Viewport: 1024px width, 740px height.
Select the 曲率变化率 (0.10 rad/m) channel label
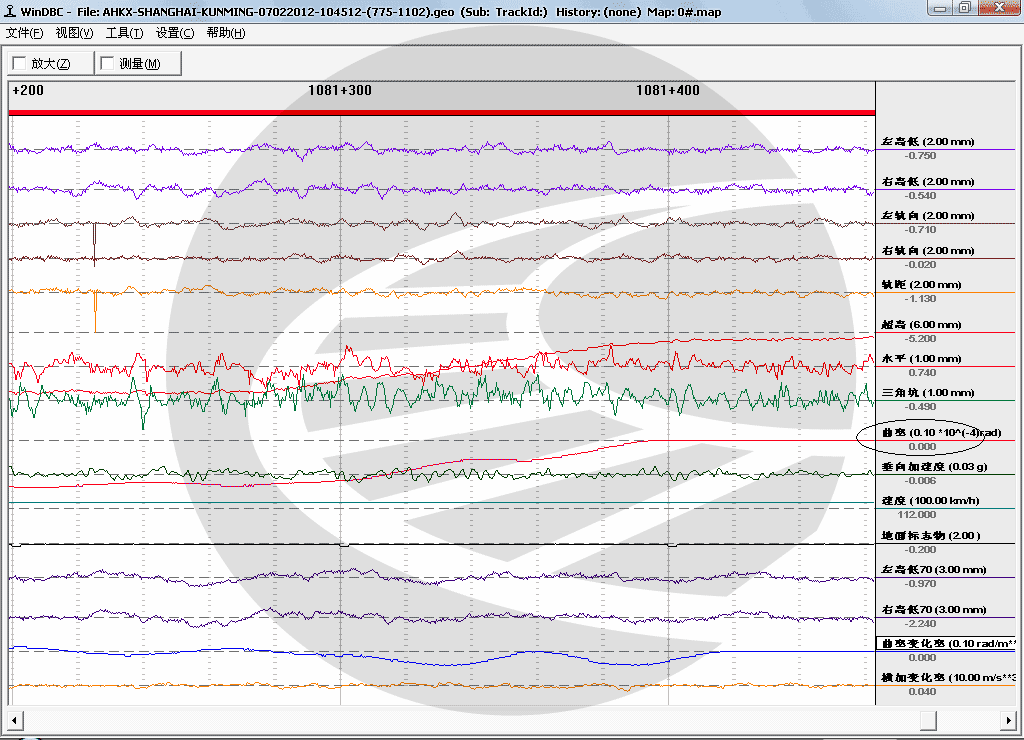click(x=948, y=643)
